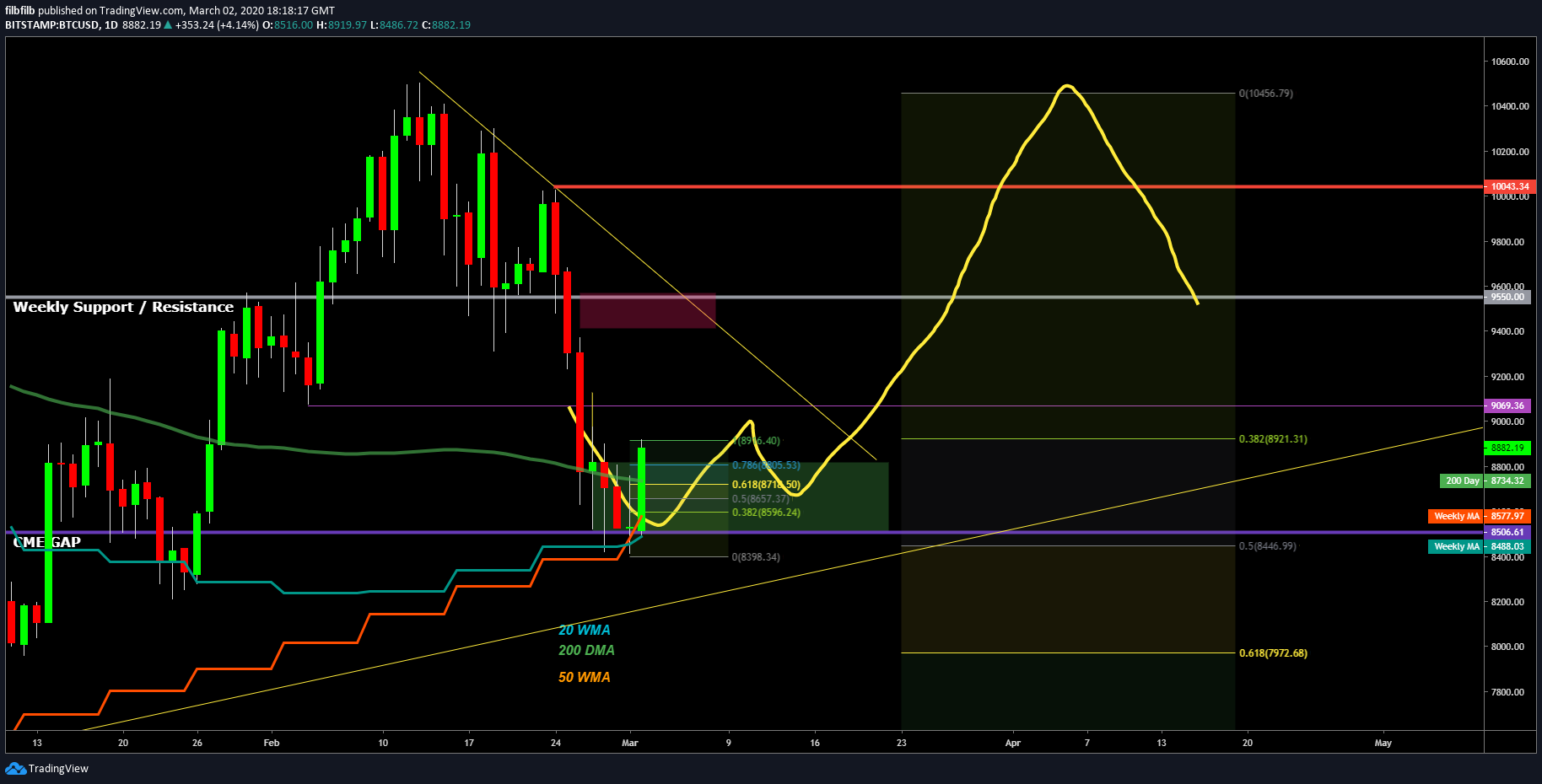Click the 0.618(7972.68) Fibonacci label
This screenshot has width=1542, height=784.
tap(1273, 653)
